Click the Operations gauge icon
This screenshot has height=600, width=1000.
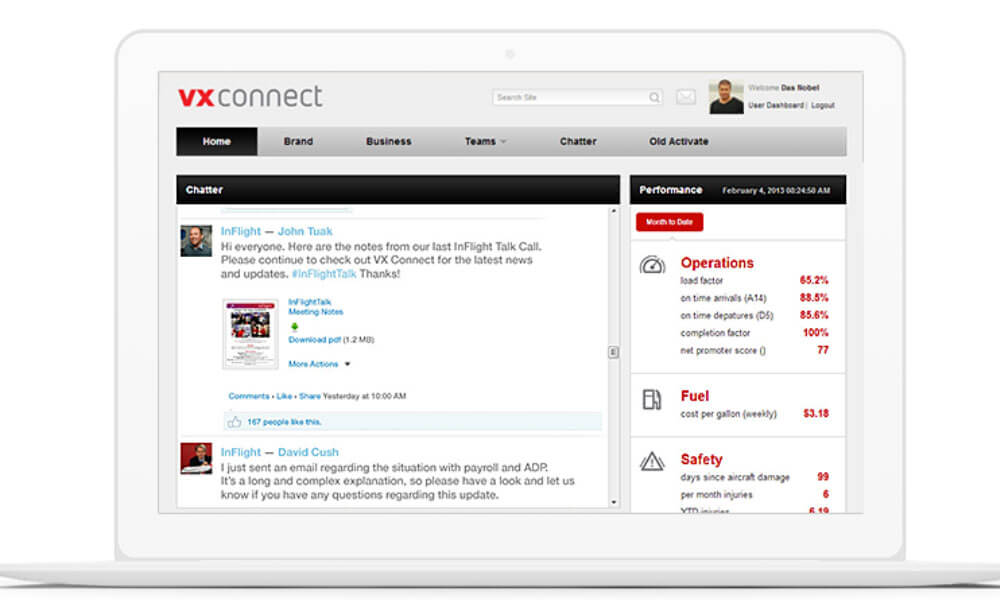tap(652, 265)
